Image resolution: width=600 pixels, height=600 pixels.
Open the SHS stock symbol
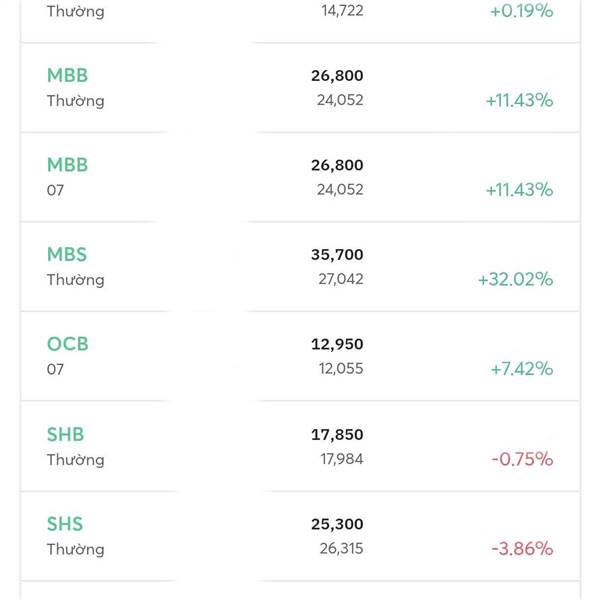[x=65, y=524]
